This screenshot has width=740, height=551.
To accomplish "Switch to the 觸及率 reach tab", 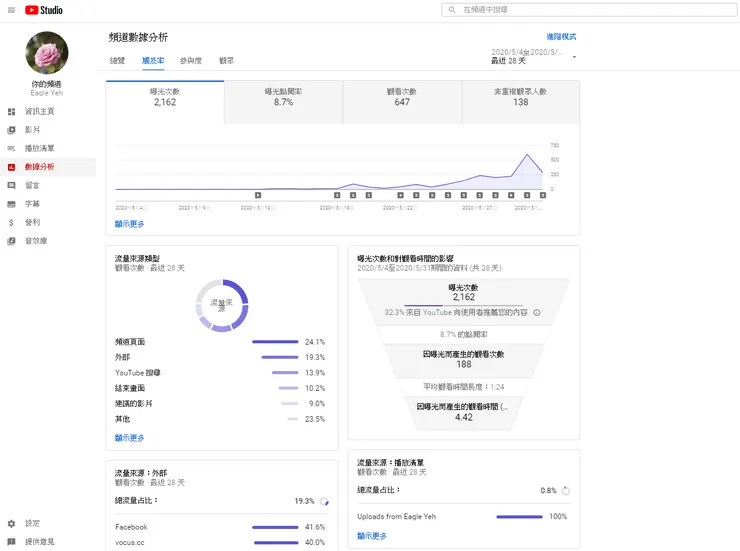I will click(x=153, y=60).
